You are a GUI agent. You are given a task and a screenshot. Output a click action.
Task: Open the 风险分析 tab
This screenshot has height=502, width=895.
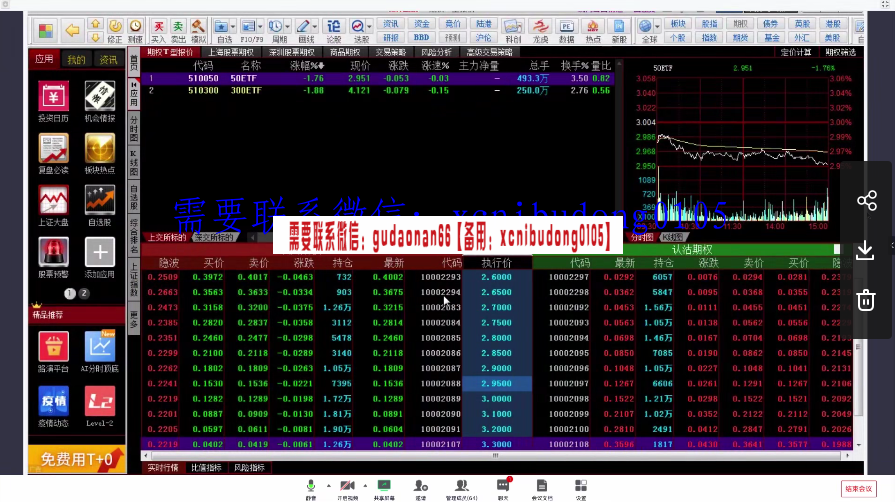[436, 52]
